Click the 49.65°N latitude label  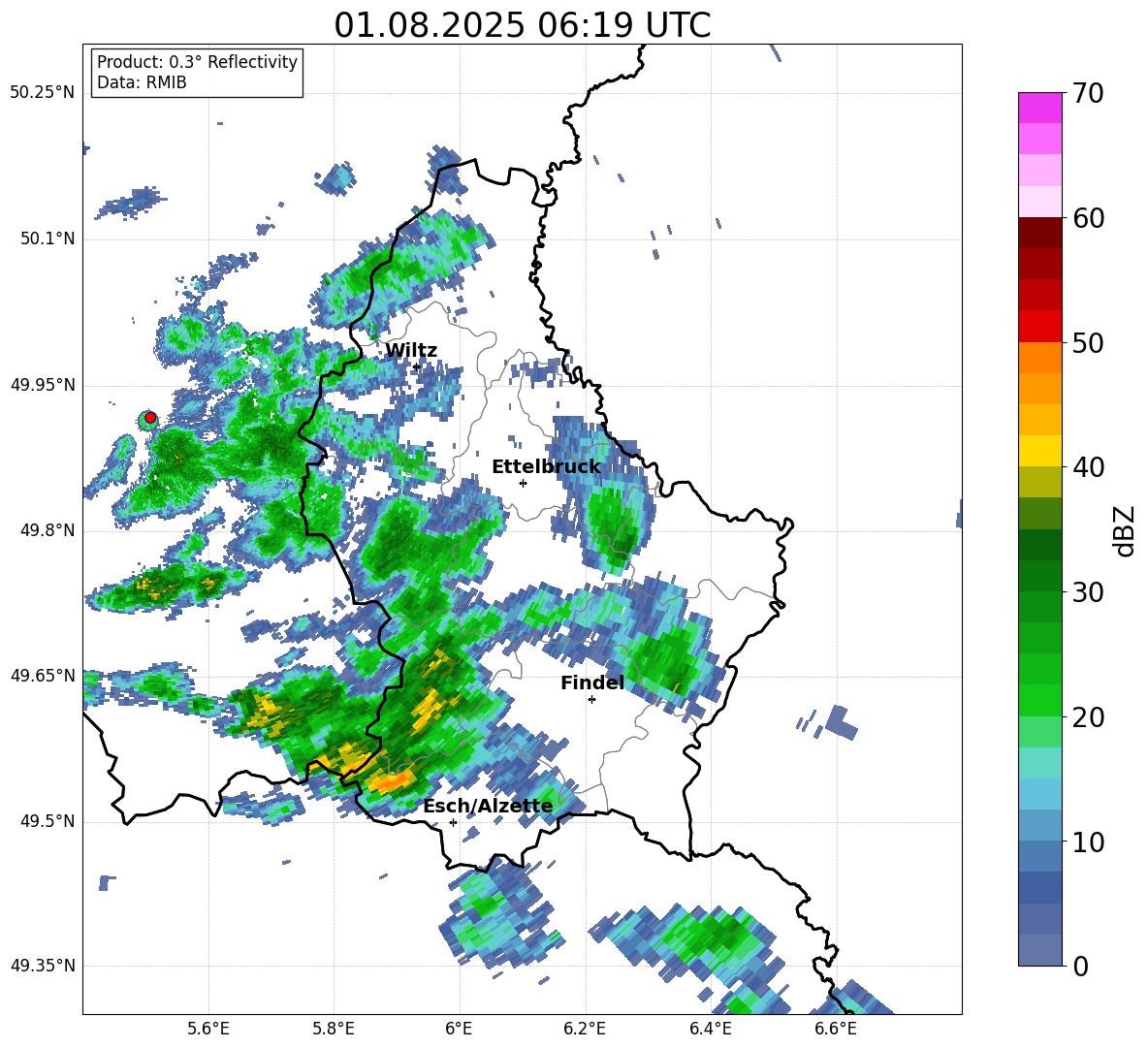click(43, 675)
